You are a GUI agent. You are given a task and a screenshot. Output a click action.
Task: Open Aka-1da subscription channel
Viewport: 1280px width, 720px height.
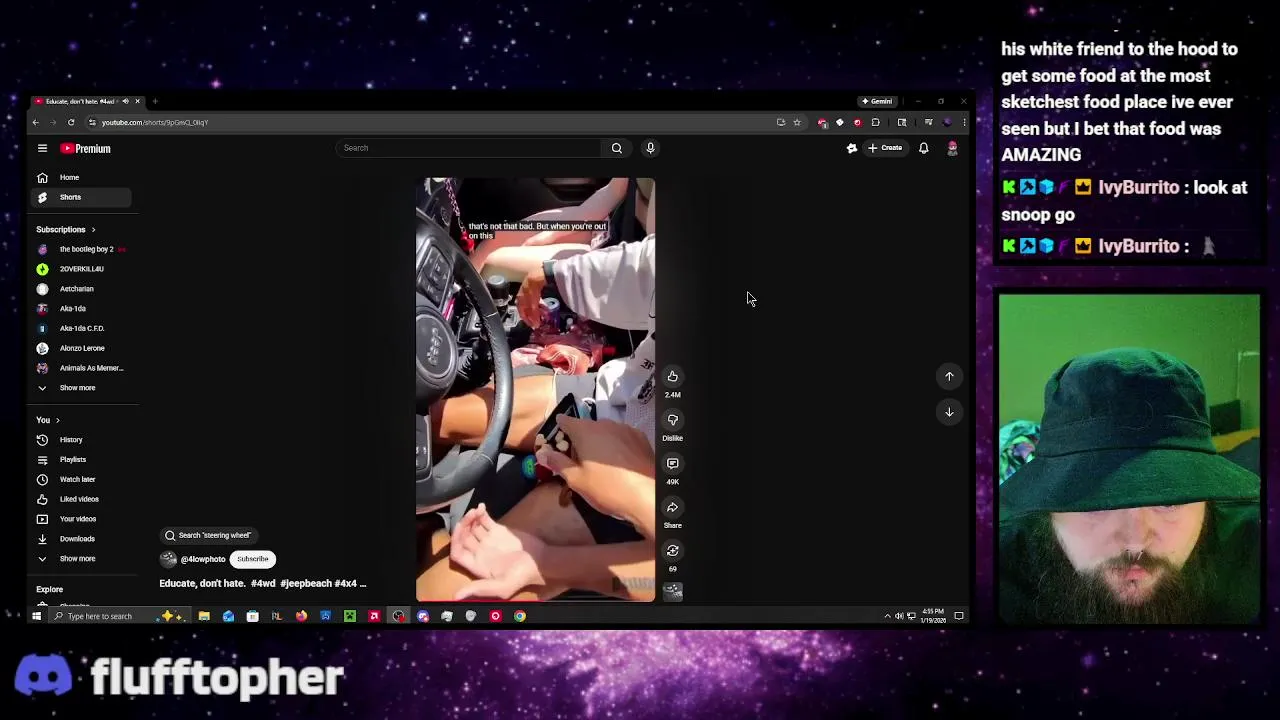[80, 308]
